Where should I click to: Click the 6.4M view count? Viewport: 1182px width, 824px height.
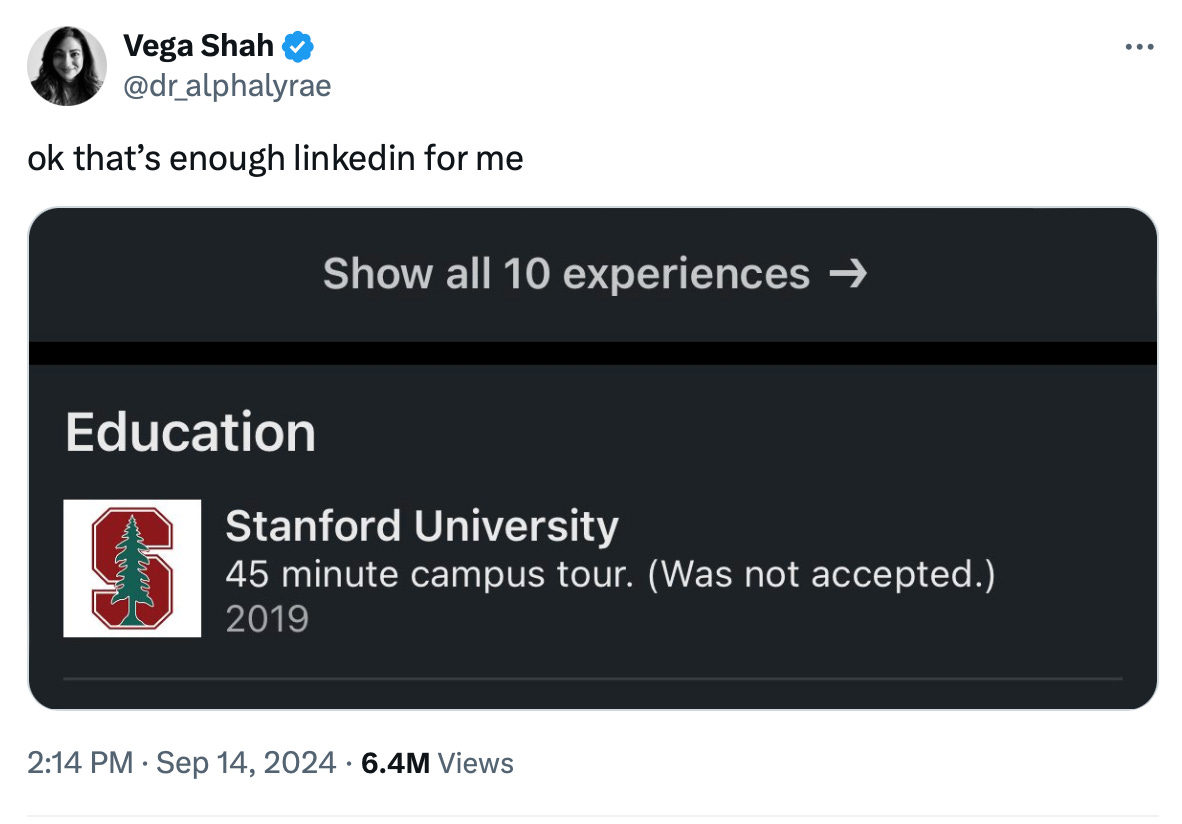pos(395,764)
